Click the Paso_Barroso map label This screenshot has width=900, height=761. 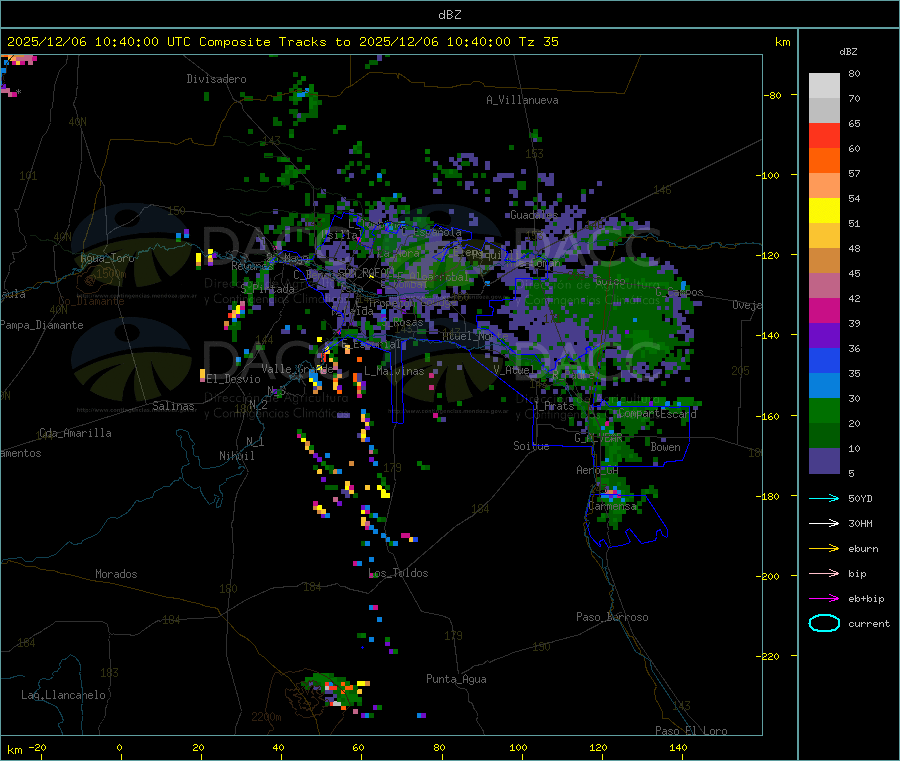(x=612, y=617)
